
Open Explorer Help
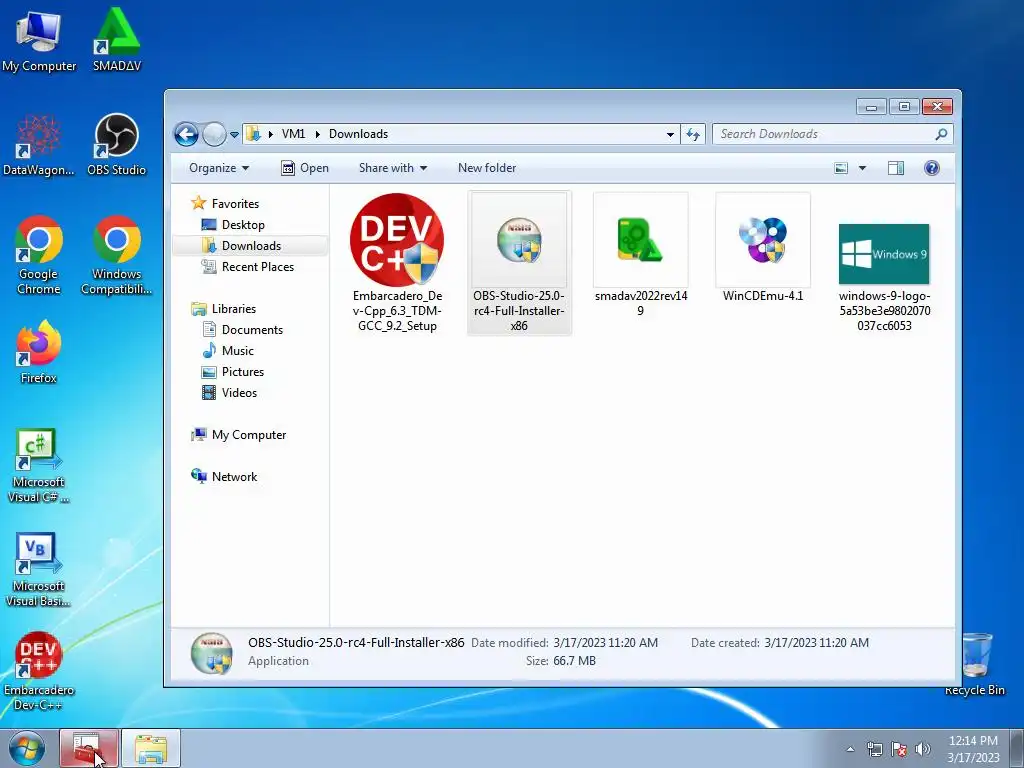pyautogui.click(x=932, y=168)
